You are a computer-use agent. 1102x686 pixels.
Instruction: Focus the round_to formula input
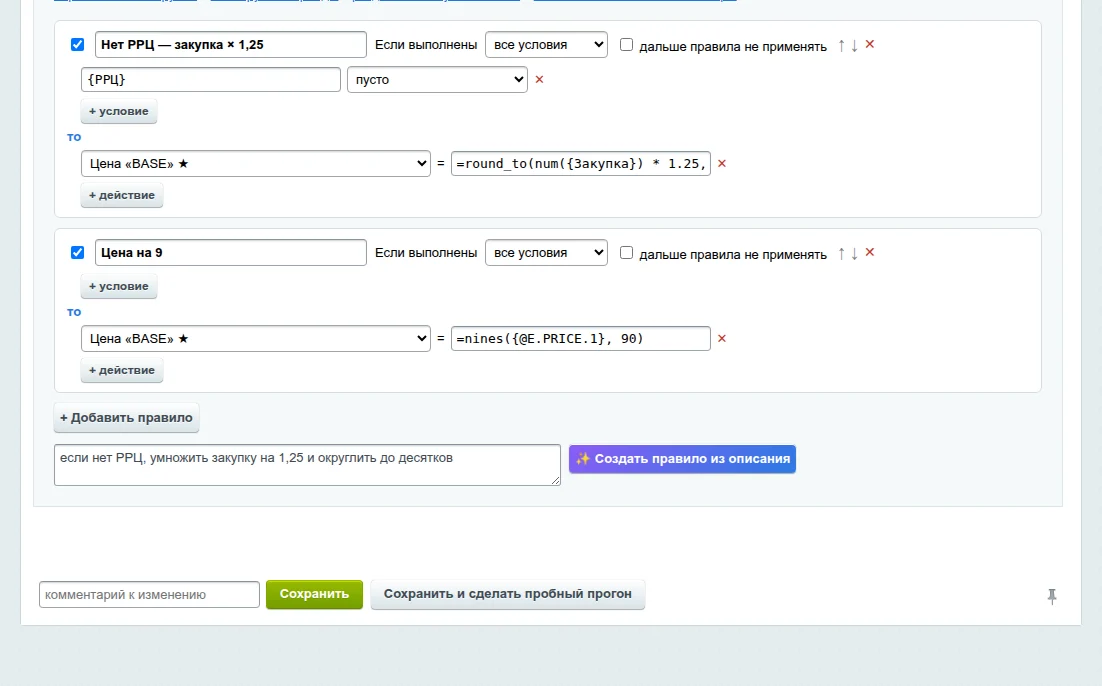coord(581,164)
